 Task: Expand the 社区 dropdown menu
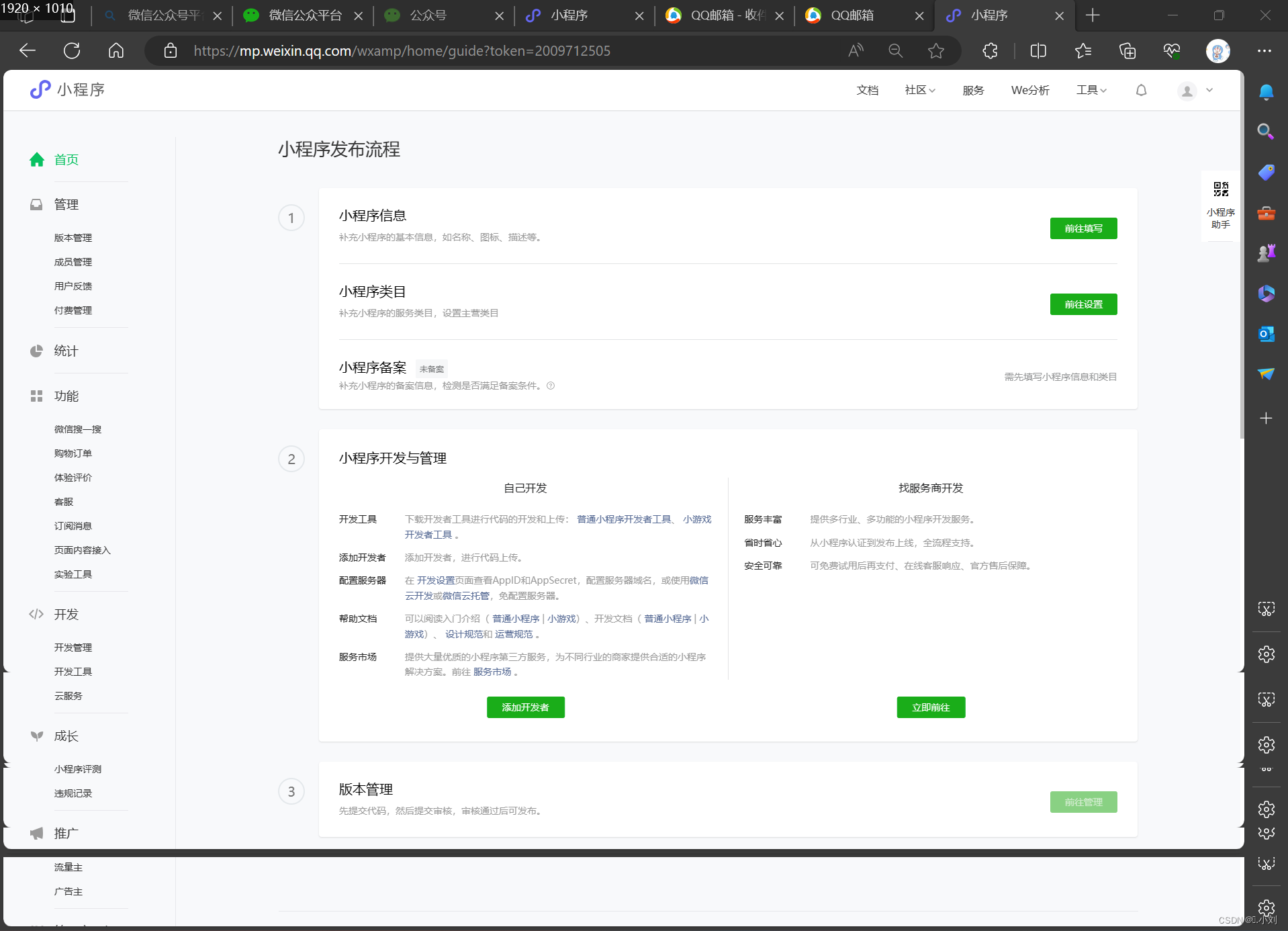coord(919,90)
